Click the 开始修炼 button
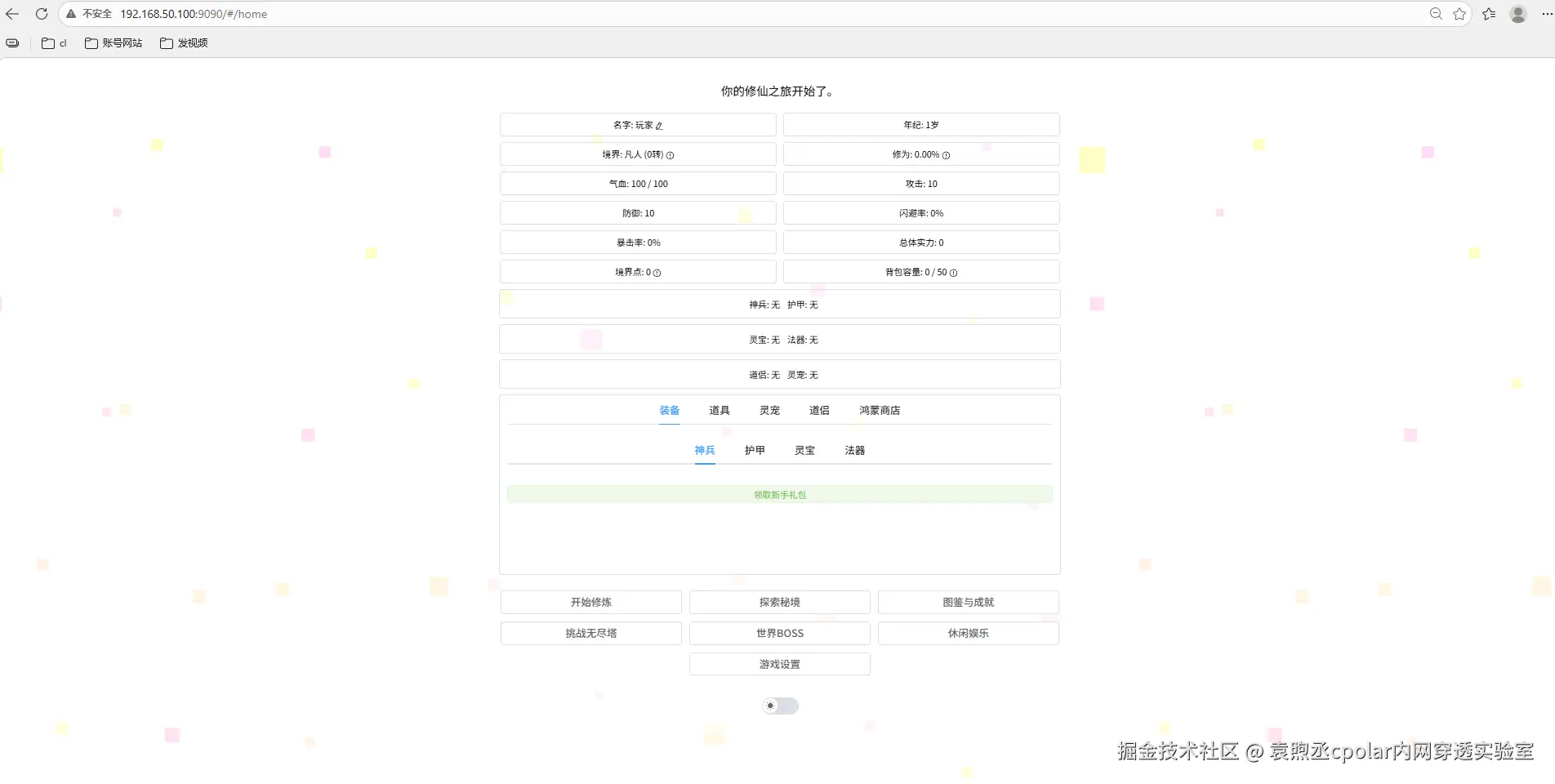 590,602
